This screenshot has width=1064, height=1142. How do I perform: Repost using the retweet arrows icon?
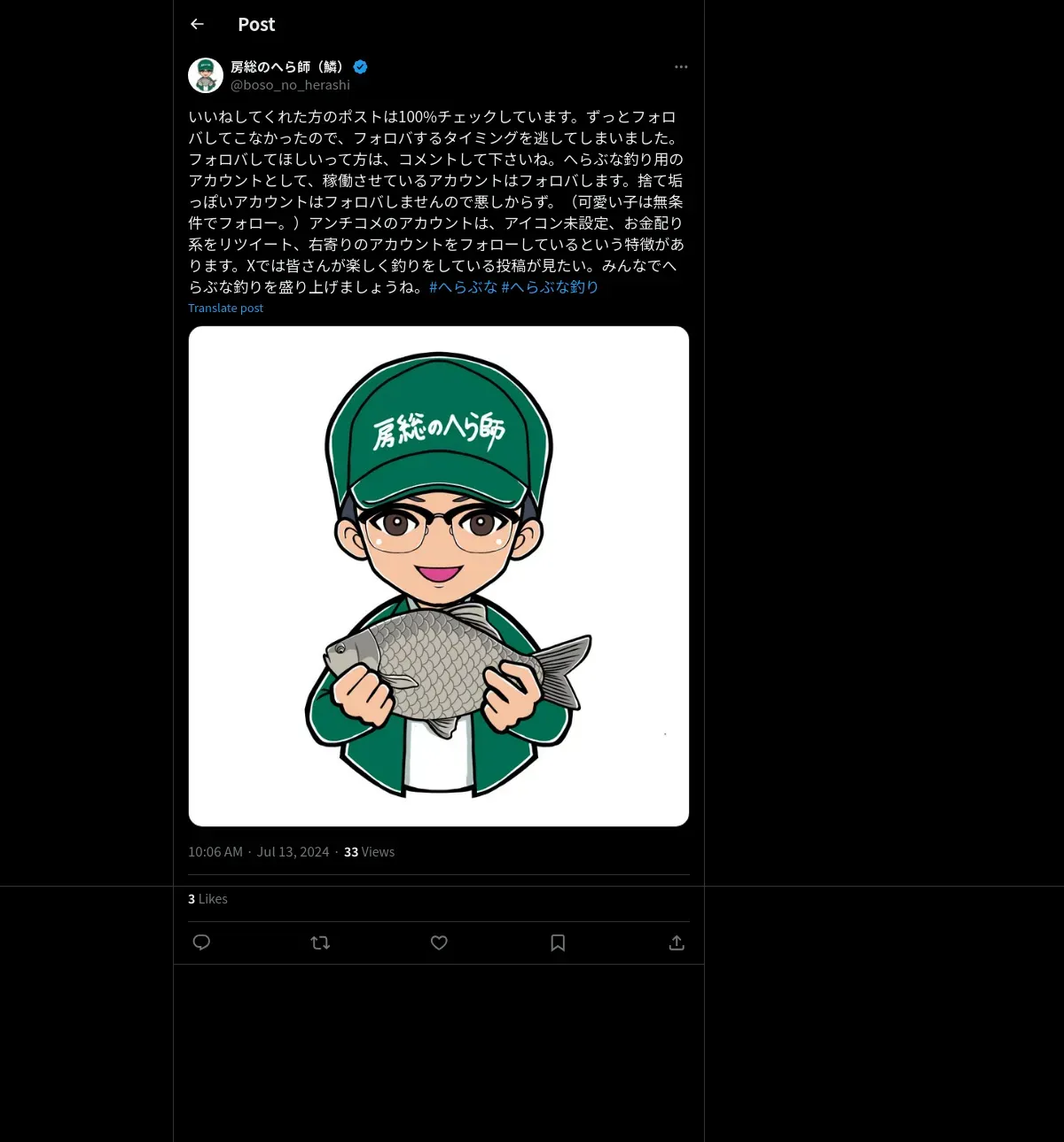point(320,943)
